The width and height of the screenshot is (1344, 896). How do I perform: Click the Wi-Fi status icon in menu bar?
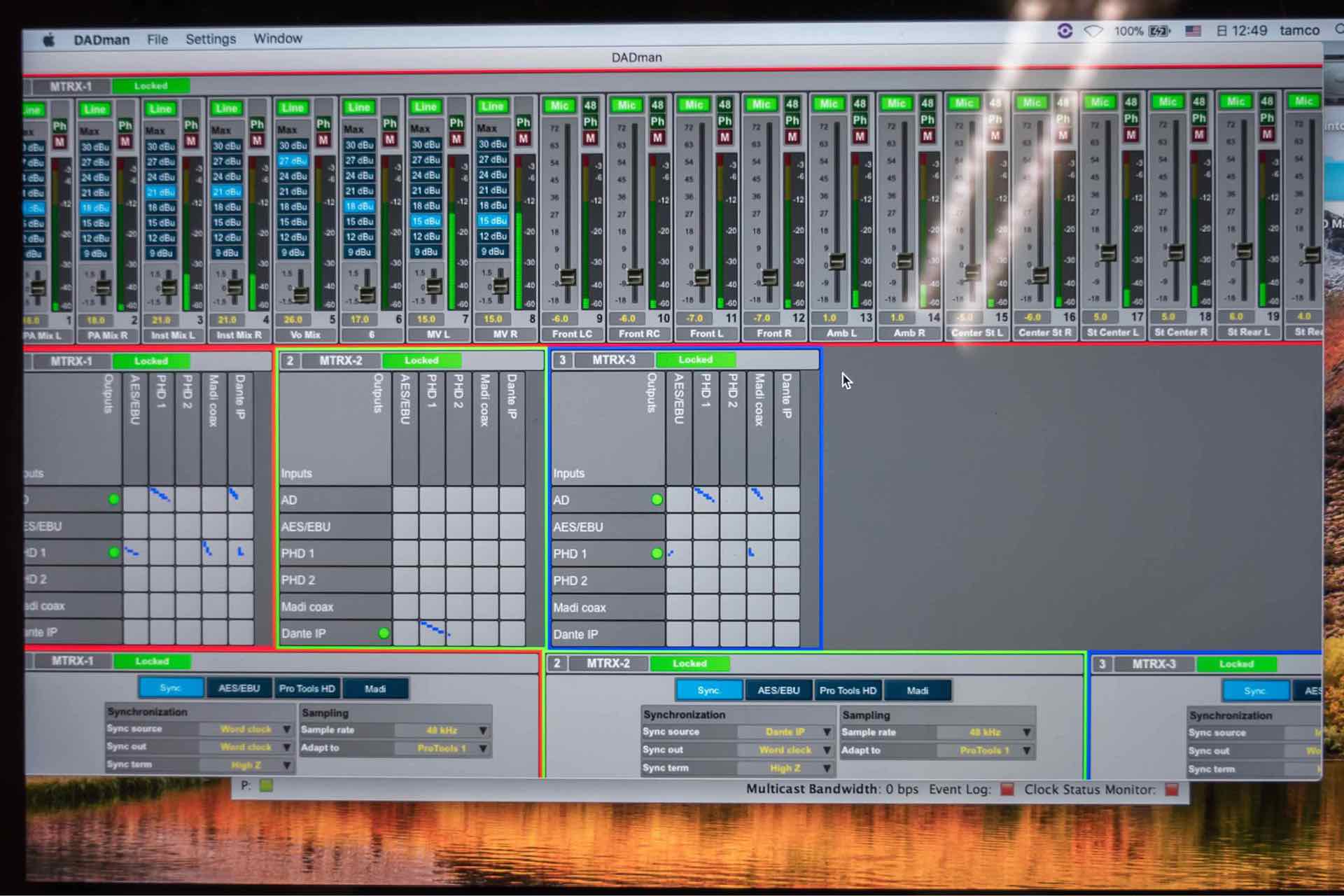pos(1093,31)
